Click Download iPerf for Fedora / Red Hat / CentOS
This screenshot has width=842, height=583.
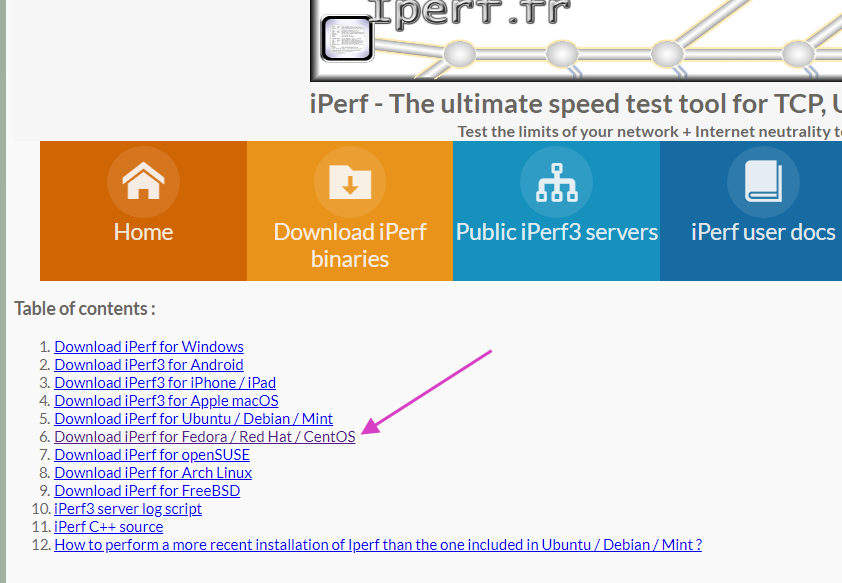[205, 436]
